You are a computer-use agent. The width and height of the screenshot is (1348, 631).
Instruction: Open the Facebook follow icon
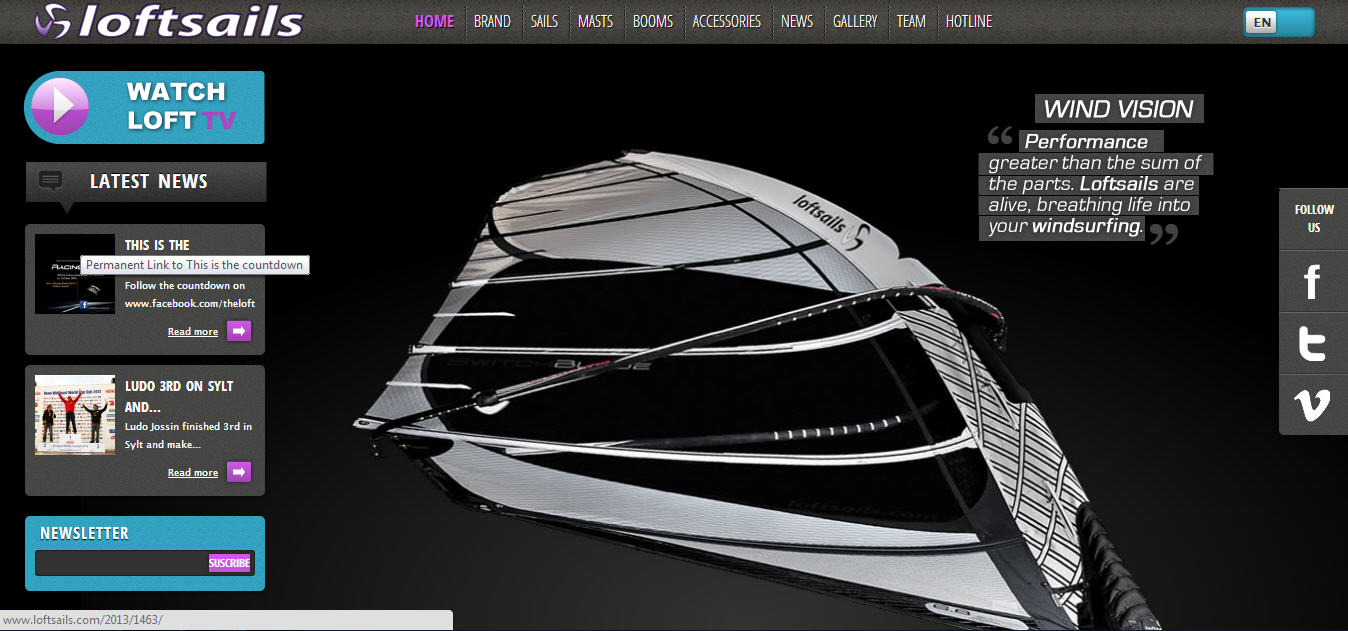[x=1312, y=282]
